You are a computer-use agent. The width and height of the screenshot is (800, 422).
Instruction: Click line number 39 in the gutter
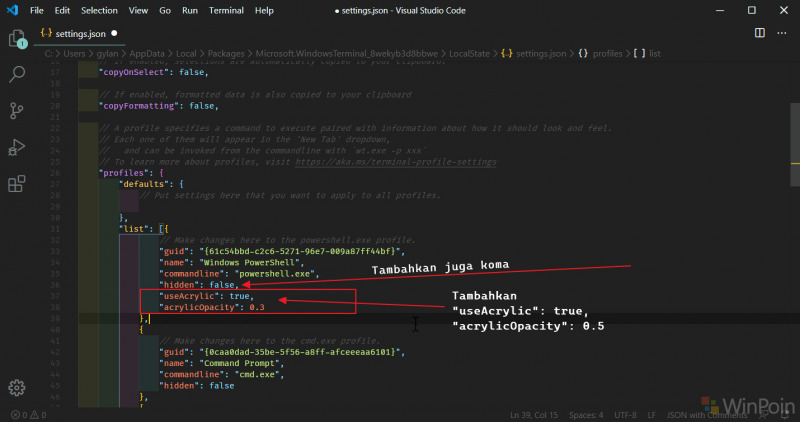coord(55,318)
